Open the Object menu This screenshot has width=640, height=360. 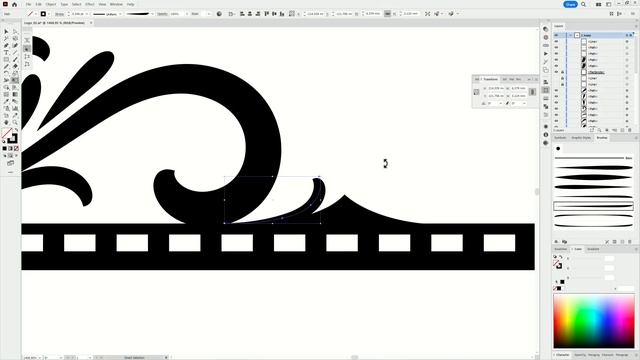pos(51,4)
